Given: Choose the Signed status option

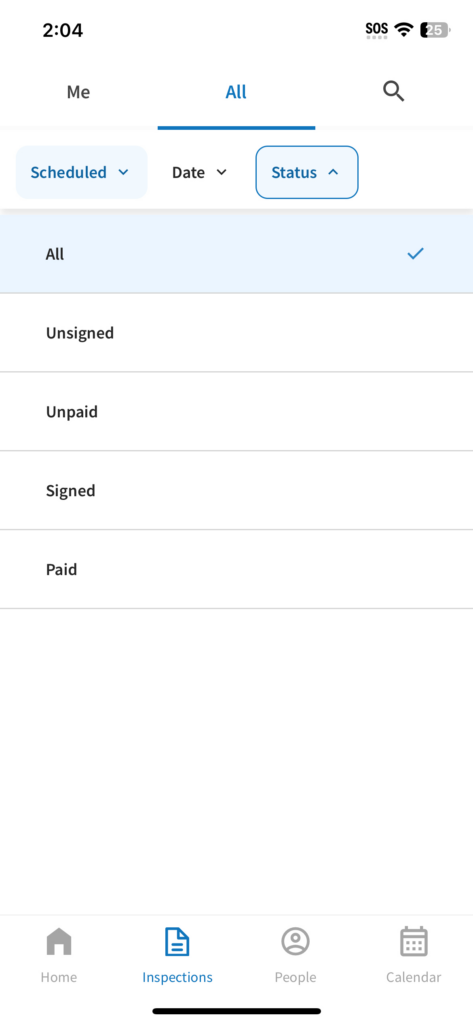Looking at the screenshot, I should 236,490.
